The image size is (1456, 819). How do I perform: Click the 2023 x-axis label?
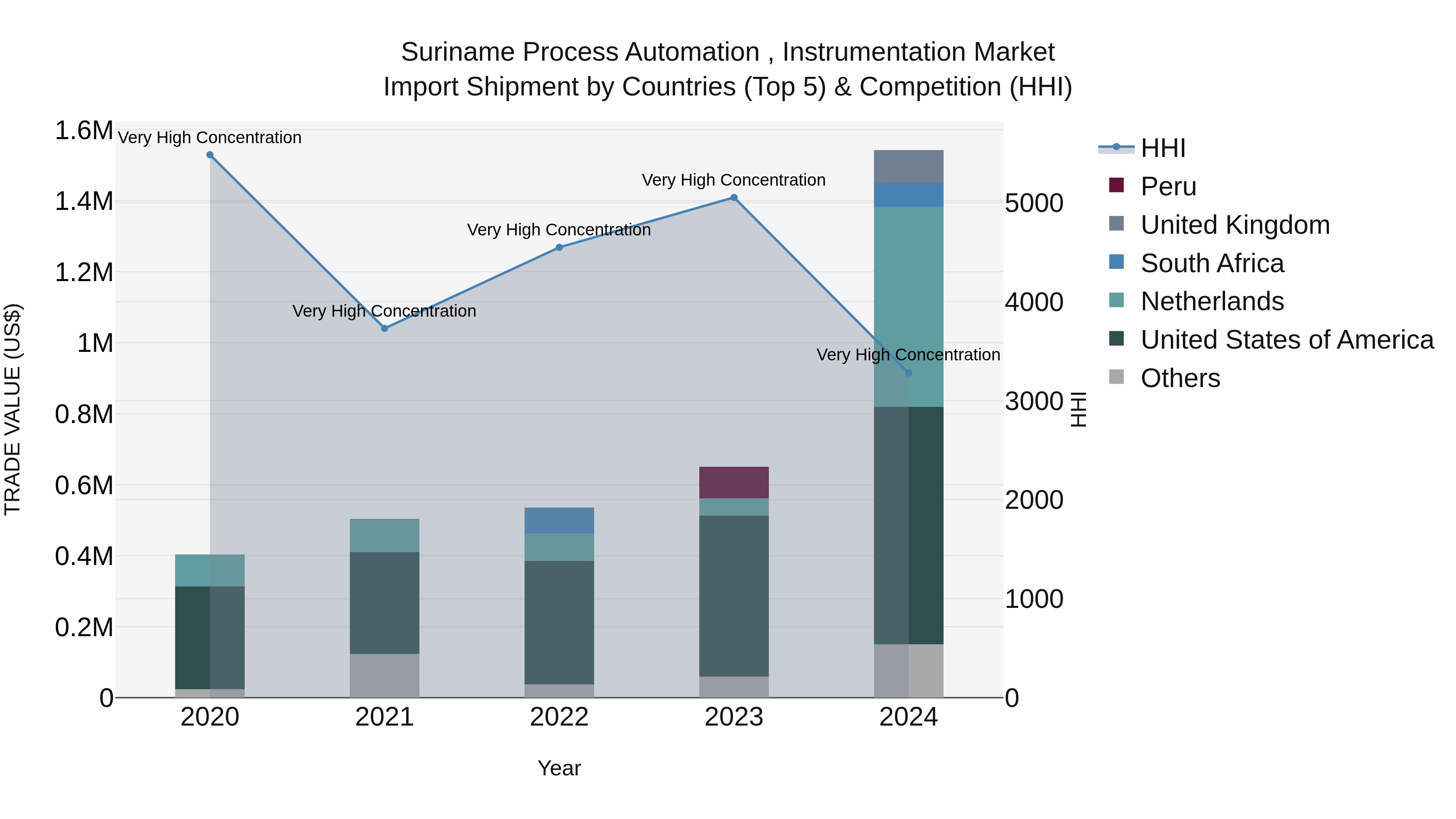(x=734, y=717)
